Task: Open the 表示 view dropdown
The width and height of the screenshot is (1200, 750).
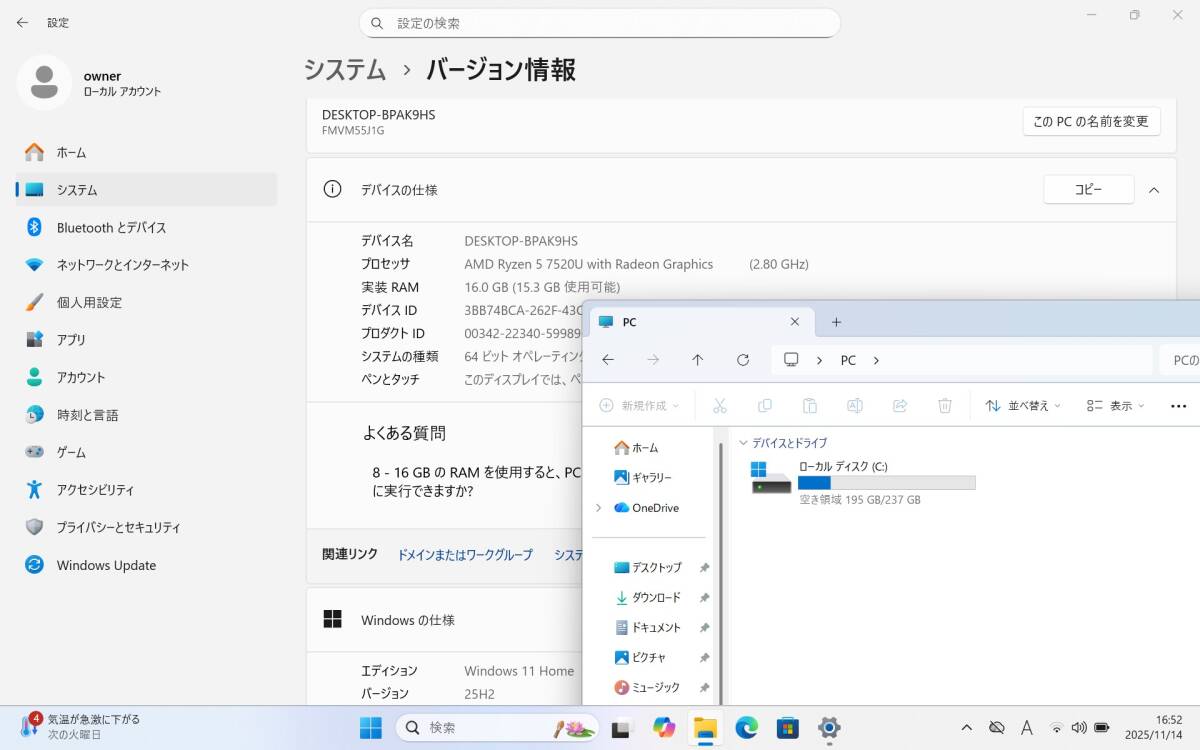Action: 1115,406
